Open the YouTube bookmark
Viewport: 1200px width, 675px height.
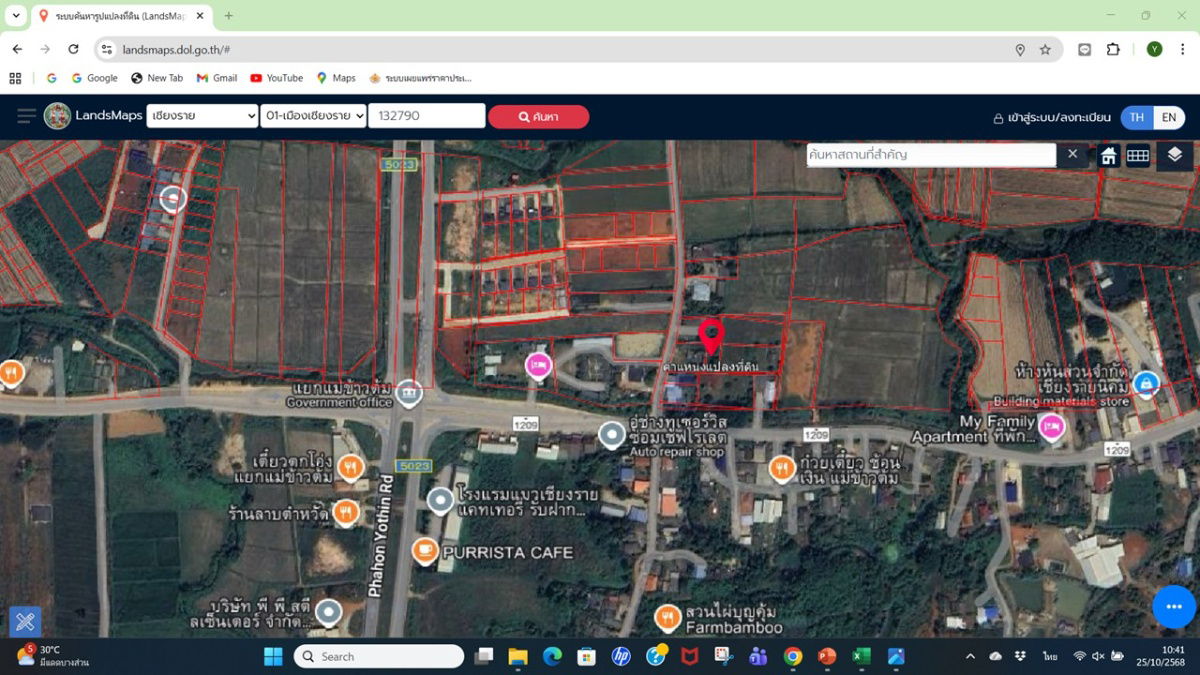click(276, 78)
